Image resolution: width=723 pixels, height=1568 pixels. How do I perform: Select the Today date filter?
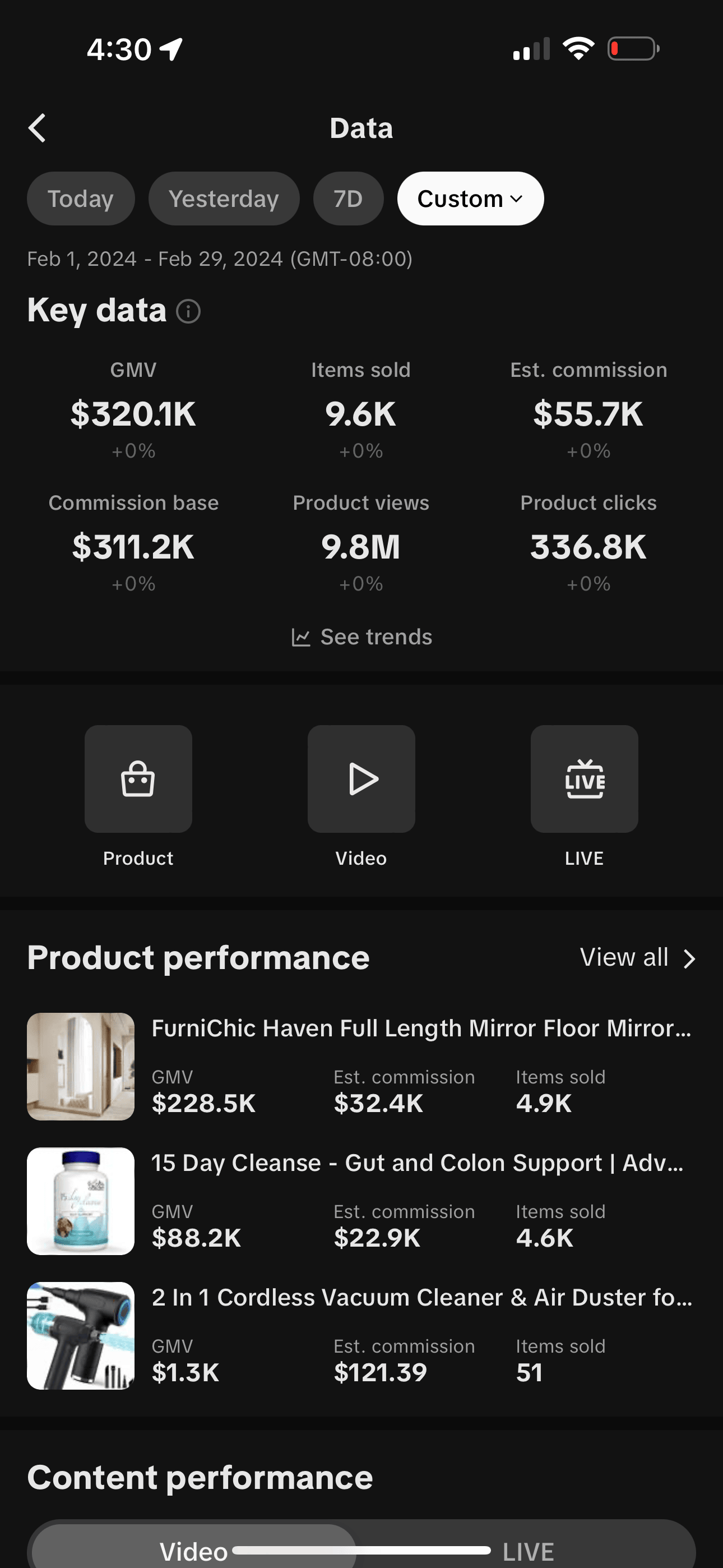80,199
